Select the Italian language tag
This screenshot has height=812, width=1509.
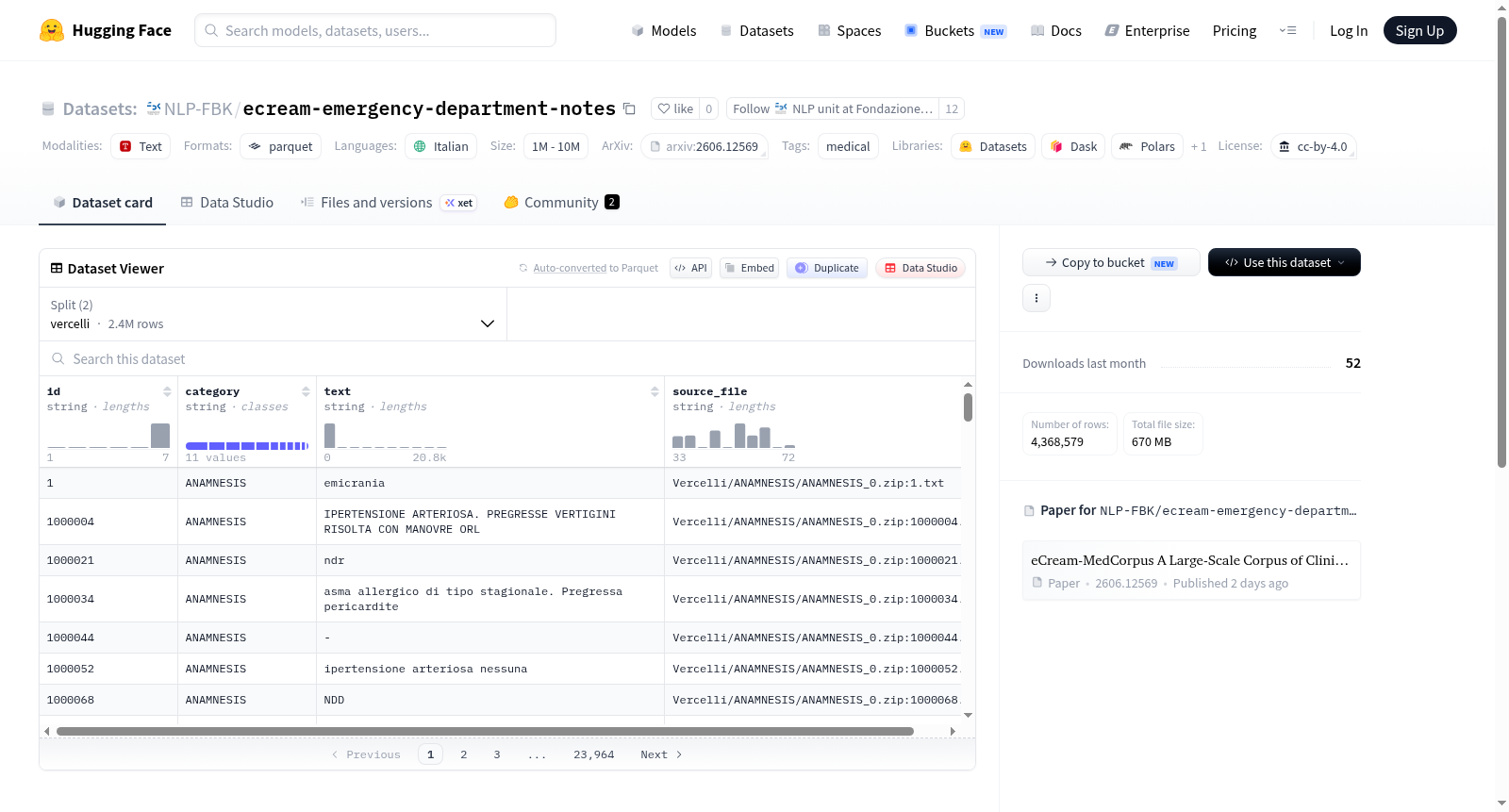tap(441, 146)
